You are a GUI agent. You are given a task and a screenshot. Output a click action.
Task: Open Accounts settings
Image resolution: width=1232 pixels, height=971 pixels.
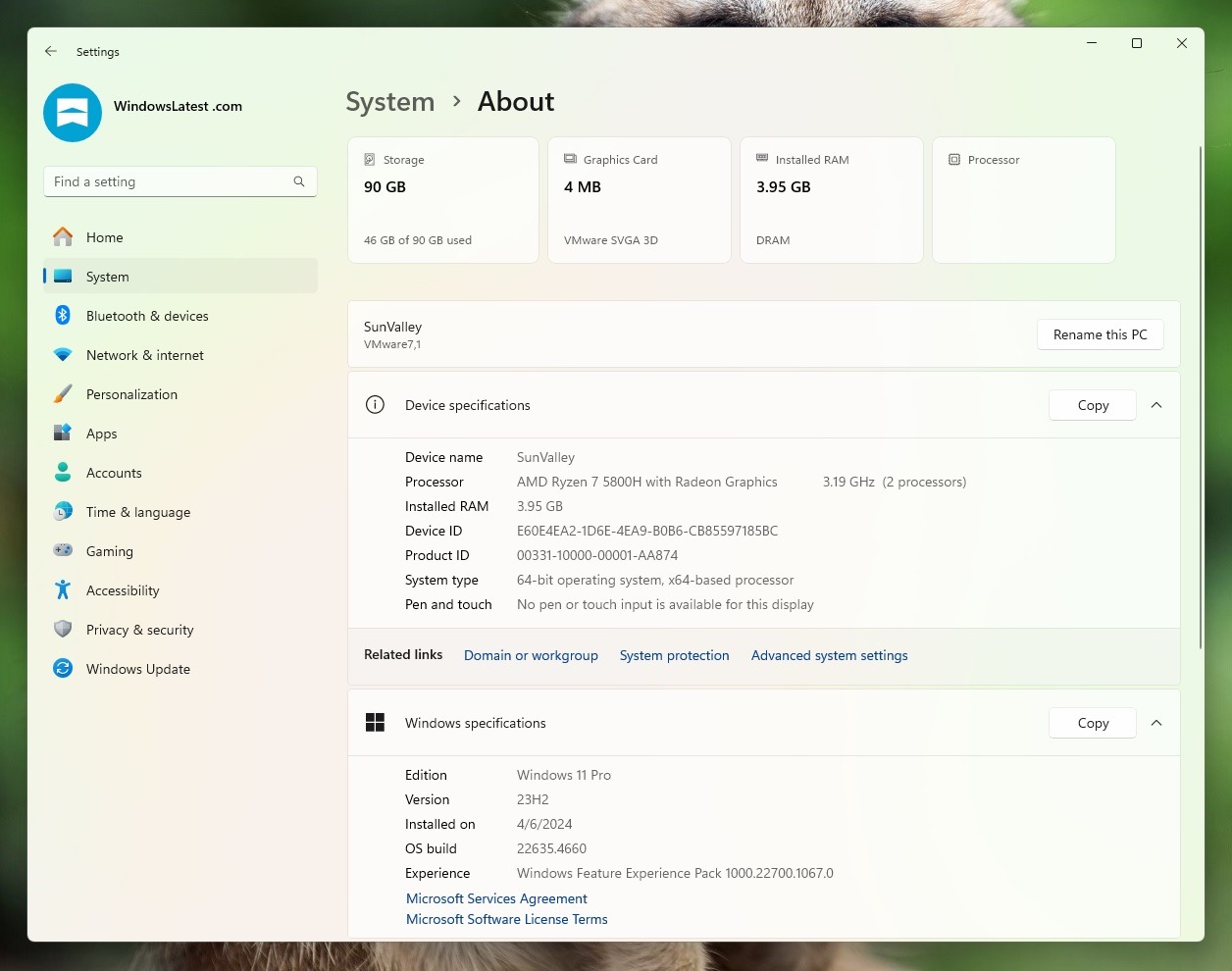pyautogui.click(x=114, y=473)
